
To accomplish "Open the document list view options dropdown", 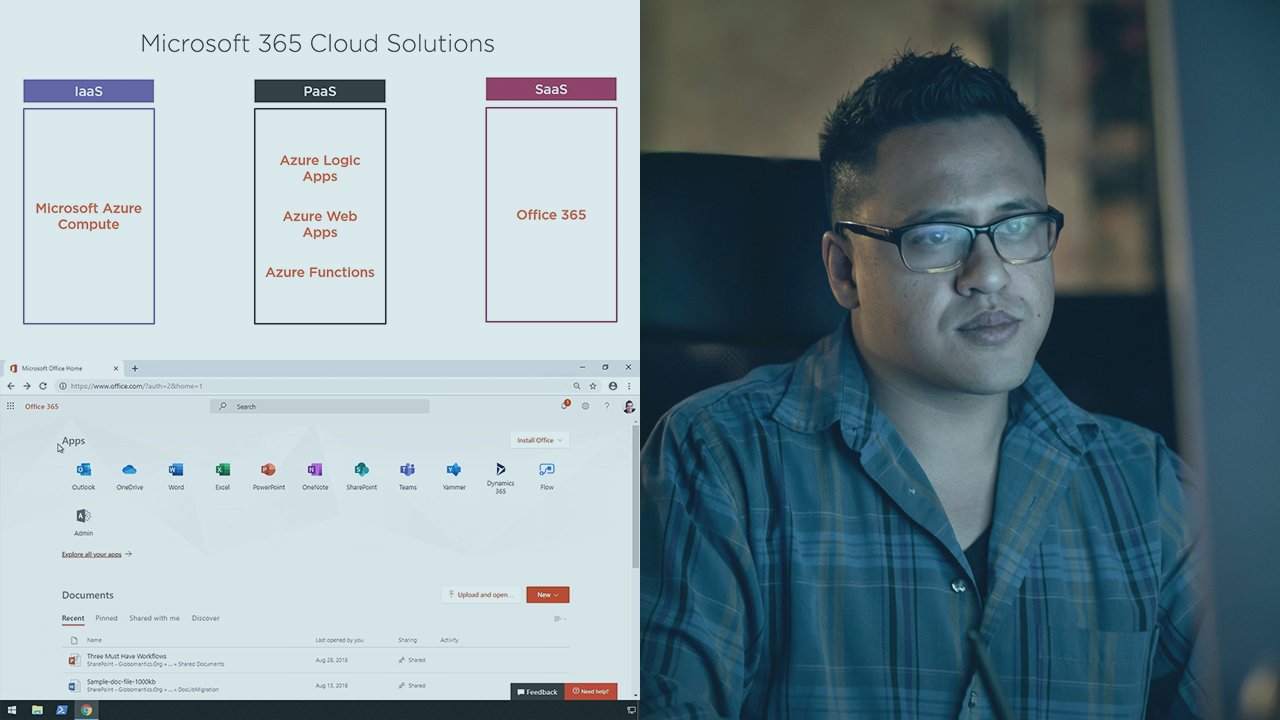I will tap(560, 619).
